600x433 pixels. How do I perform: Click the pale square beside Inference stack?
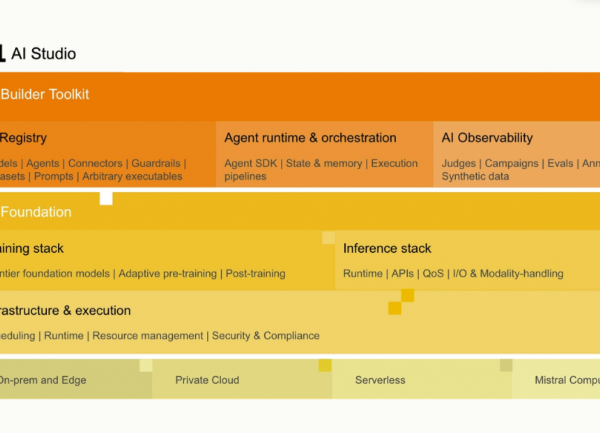(328, 238)
